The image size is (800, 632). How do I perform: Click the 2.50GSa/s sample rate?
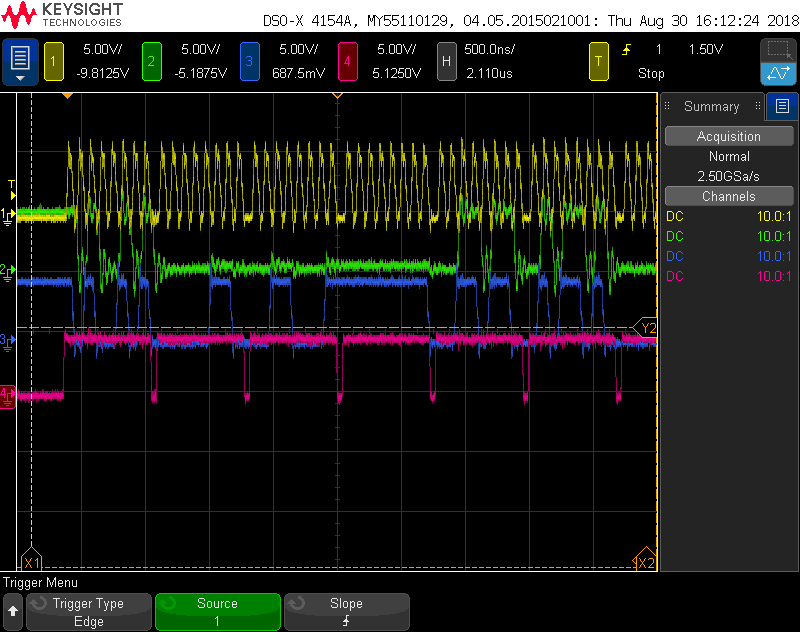coord(728,176)
